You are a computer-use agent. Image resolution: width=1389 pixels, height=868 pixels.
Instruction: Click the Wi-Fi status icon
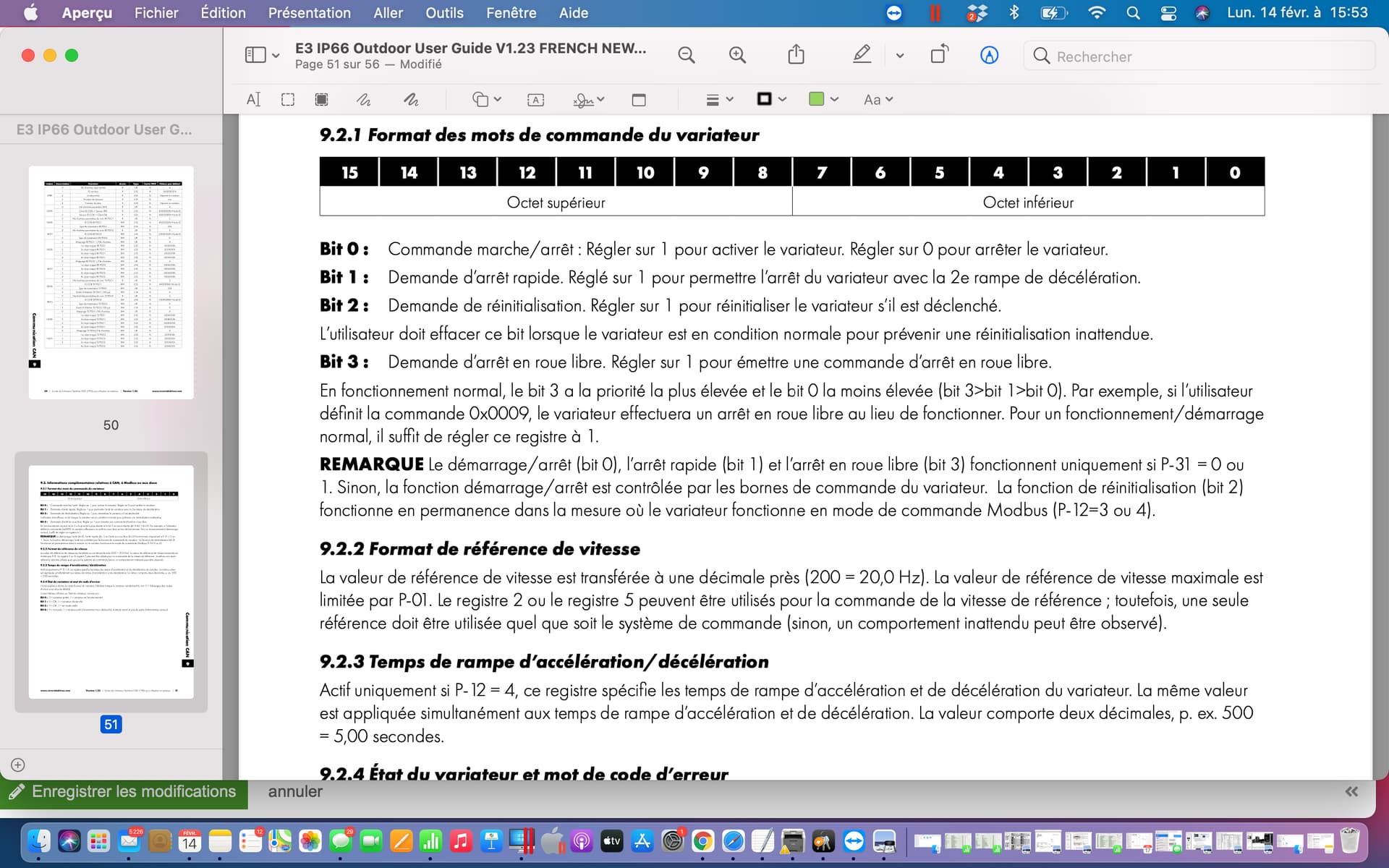point(1097,13)
